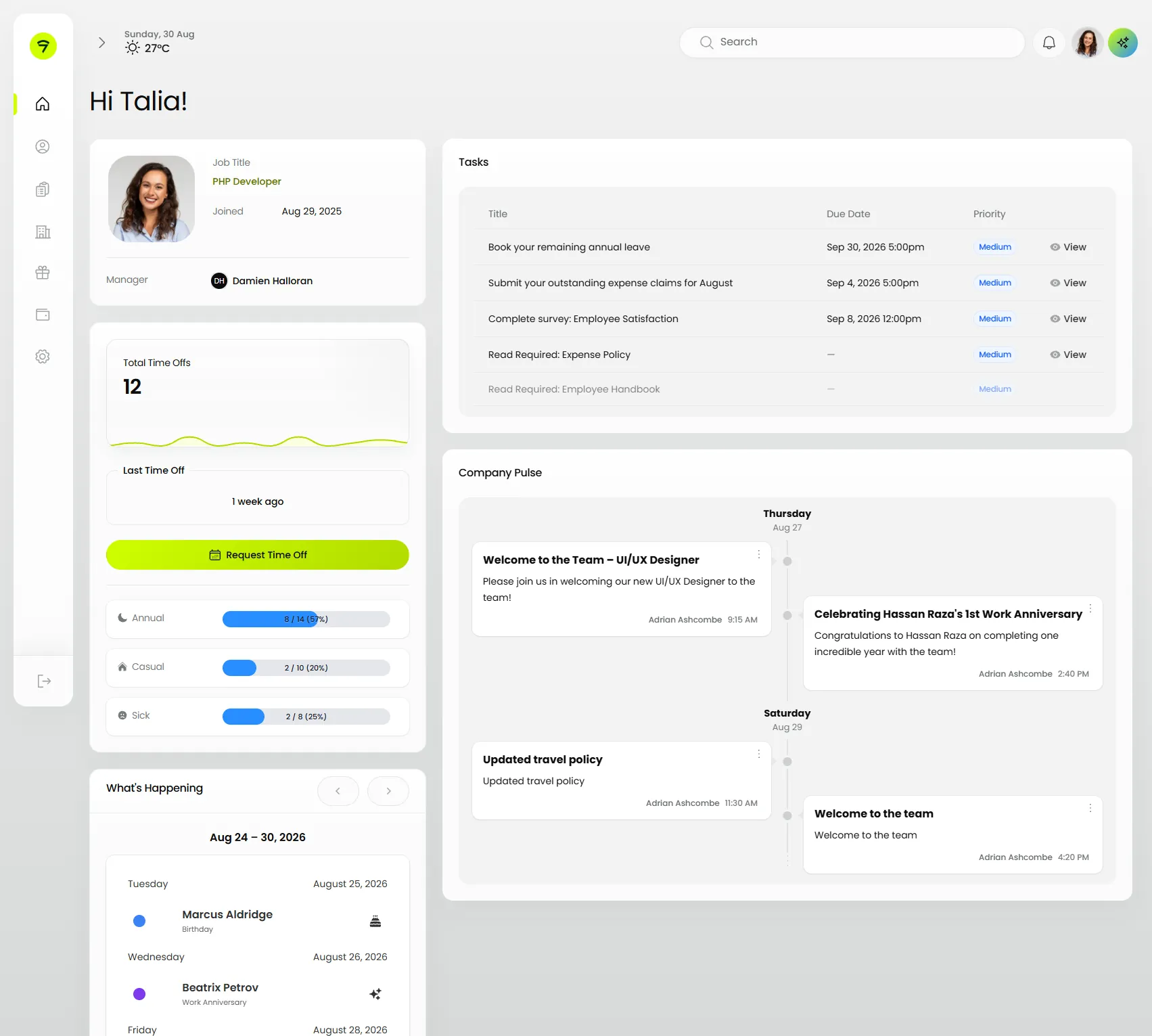Open options menu on Welcome to the team post
This screenshot has height=1036, width=1152.
point(1090,808)
